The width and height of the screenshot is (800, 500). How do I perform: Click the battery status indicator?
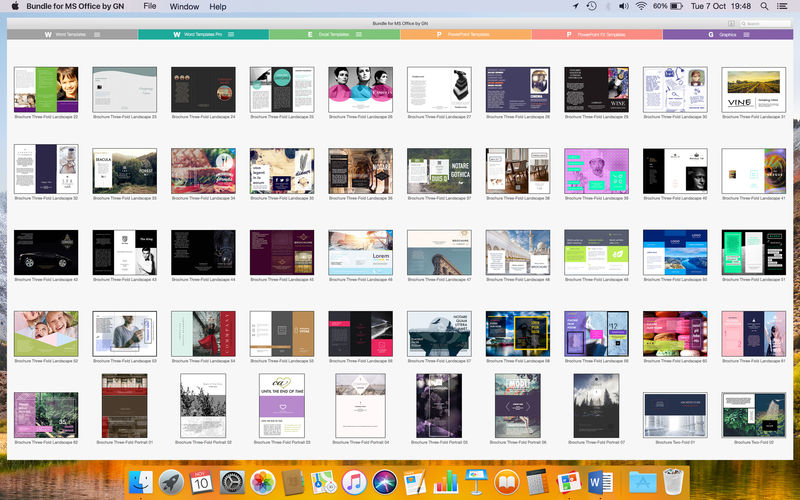click(667, 6)
